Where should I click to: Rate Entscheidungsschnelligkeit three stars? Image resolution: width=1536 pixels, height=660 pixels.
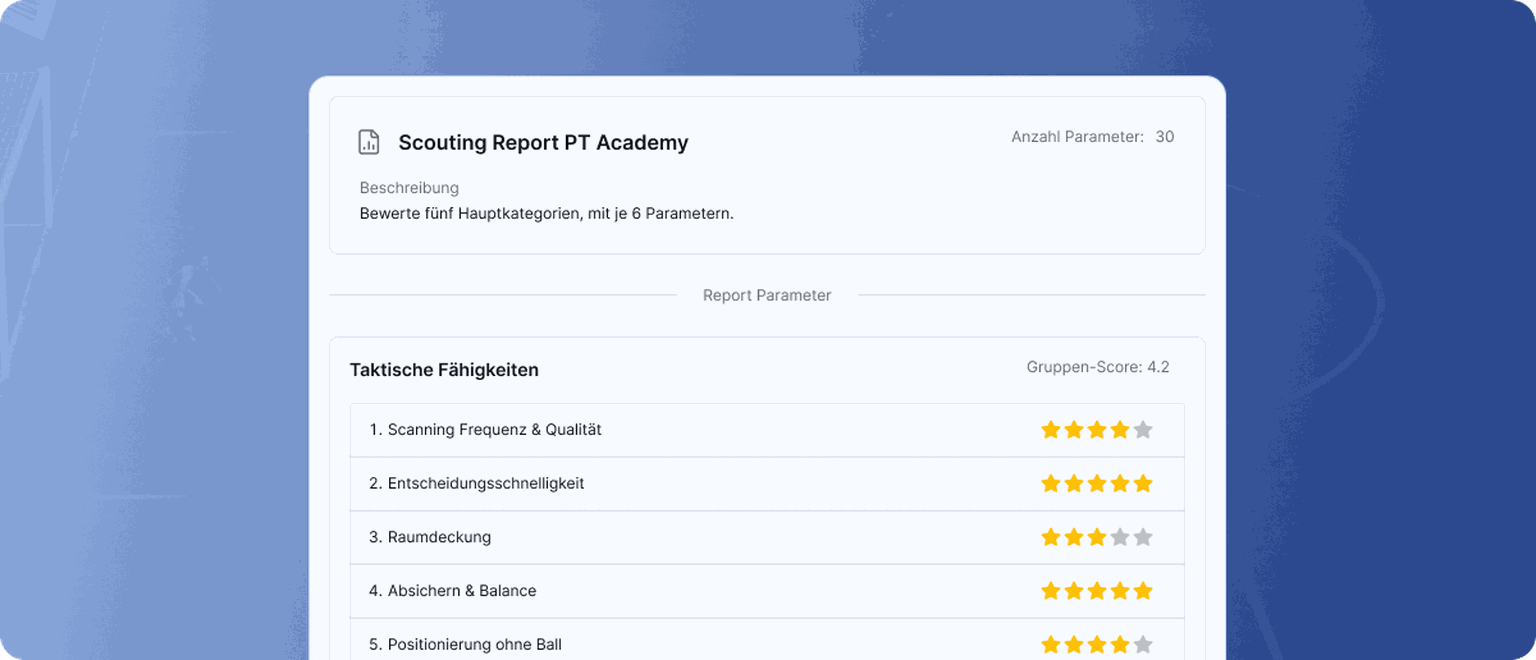point(1097,484)
